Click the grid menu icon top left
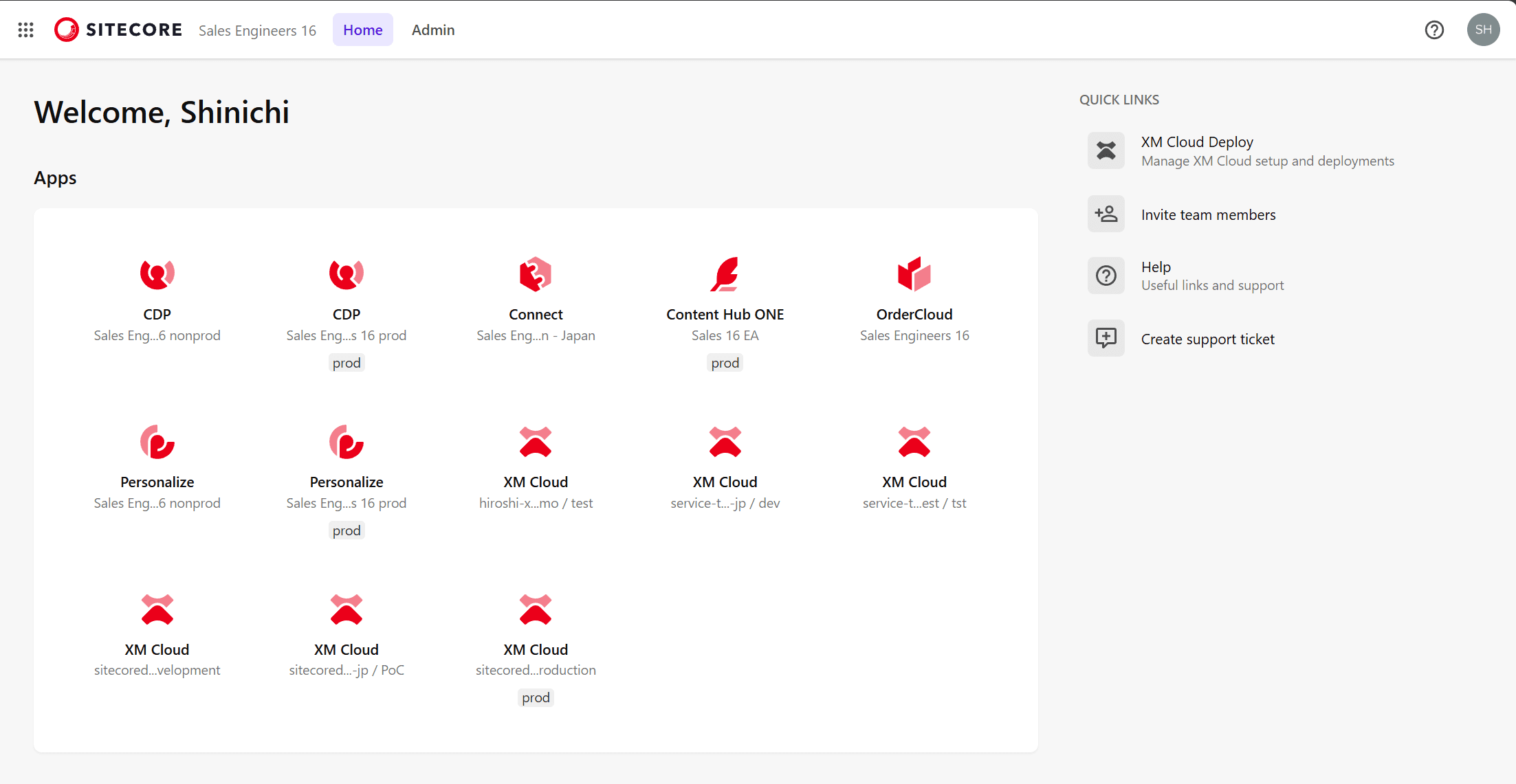The height and width of the screenshot is (784, 1516). click(25, 30)
